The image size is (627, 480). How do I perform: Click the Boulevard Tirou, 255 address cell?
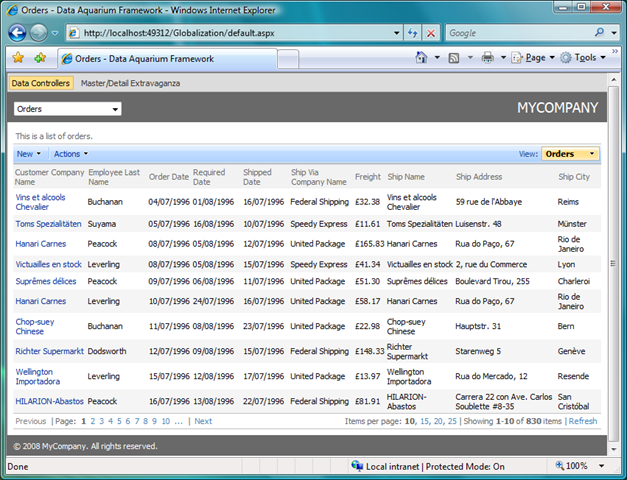[x=492, y=281]
